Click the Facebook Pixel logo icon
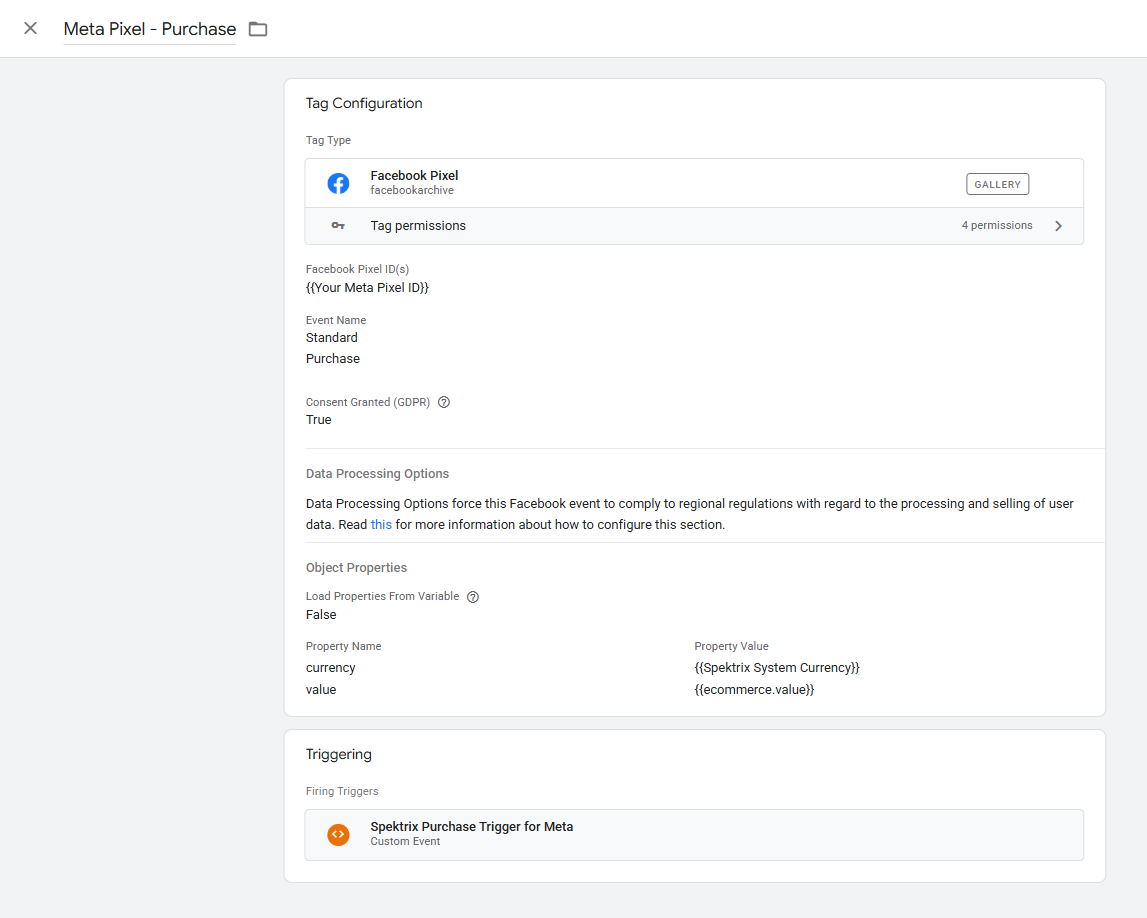Screen dimensions: 1147x918 coord(338,183)
